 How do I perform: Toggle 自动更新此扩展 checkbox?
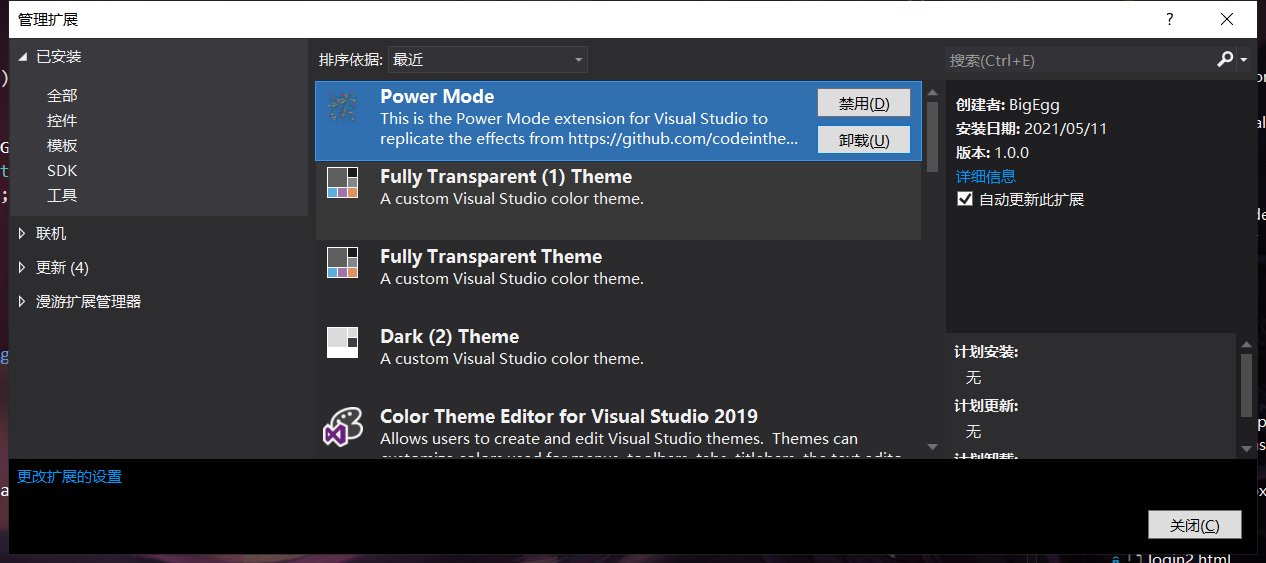(965, 199)
